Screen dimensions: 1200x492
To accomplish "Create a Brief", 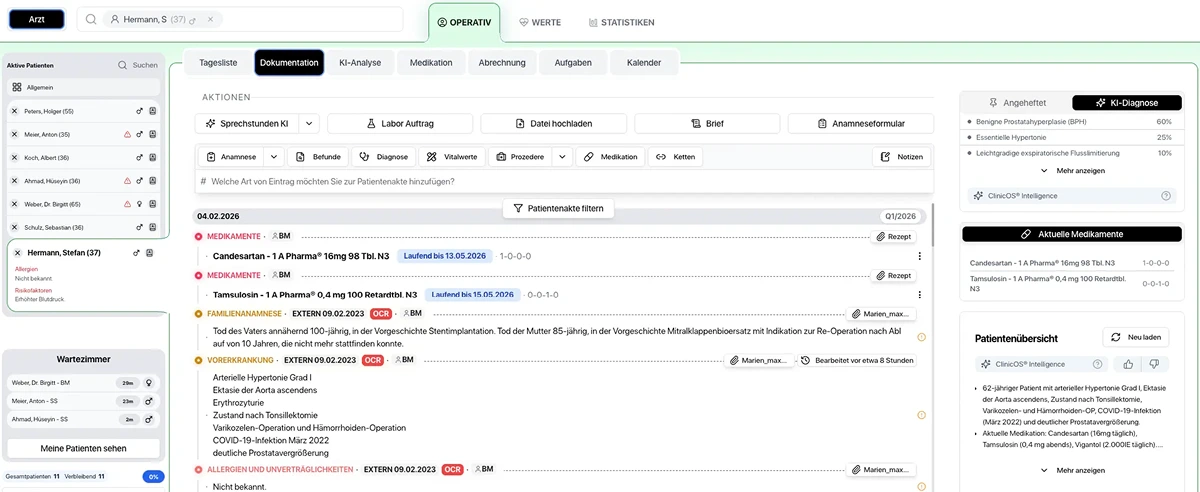I will click(x=708, y=124).
